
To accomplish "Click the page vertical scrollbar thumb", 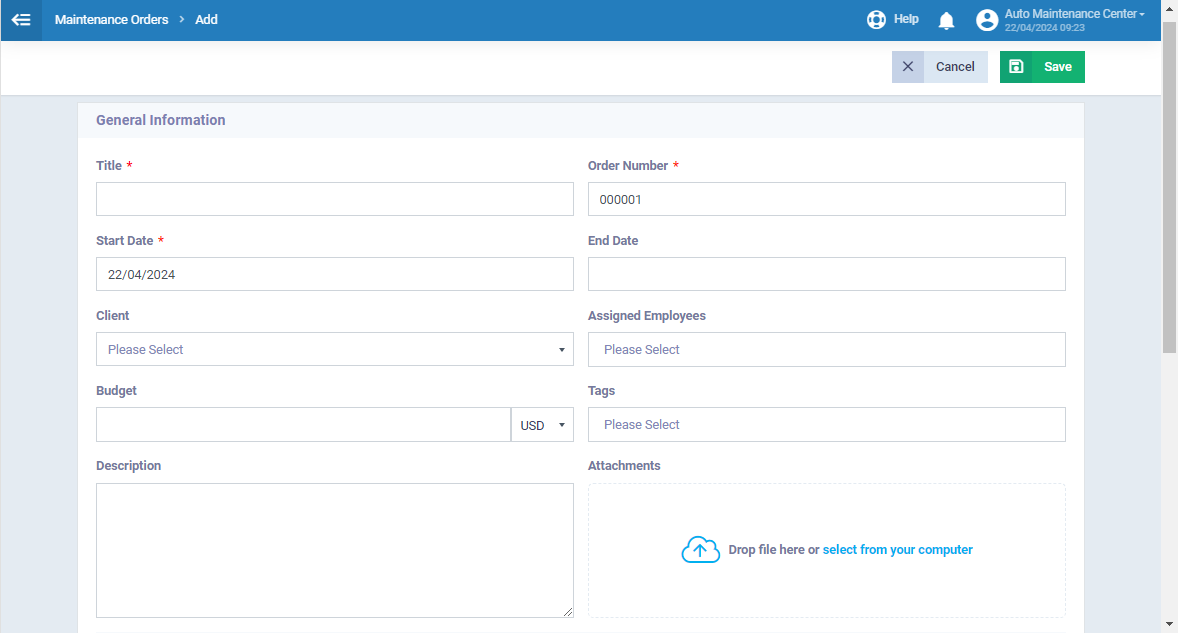I will [x=1169, y=186].
